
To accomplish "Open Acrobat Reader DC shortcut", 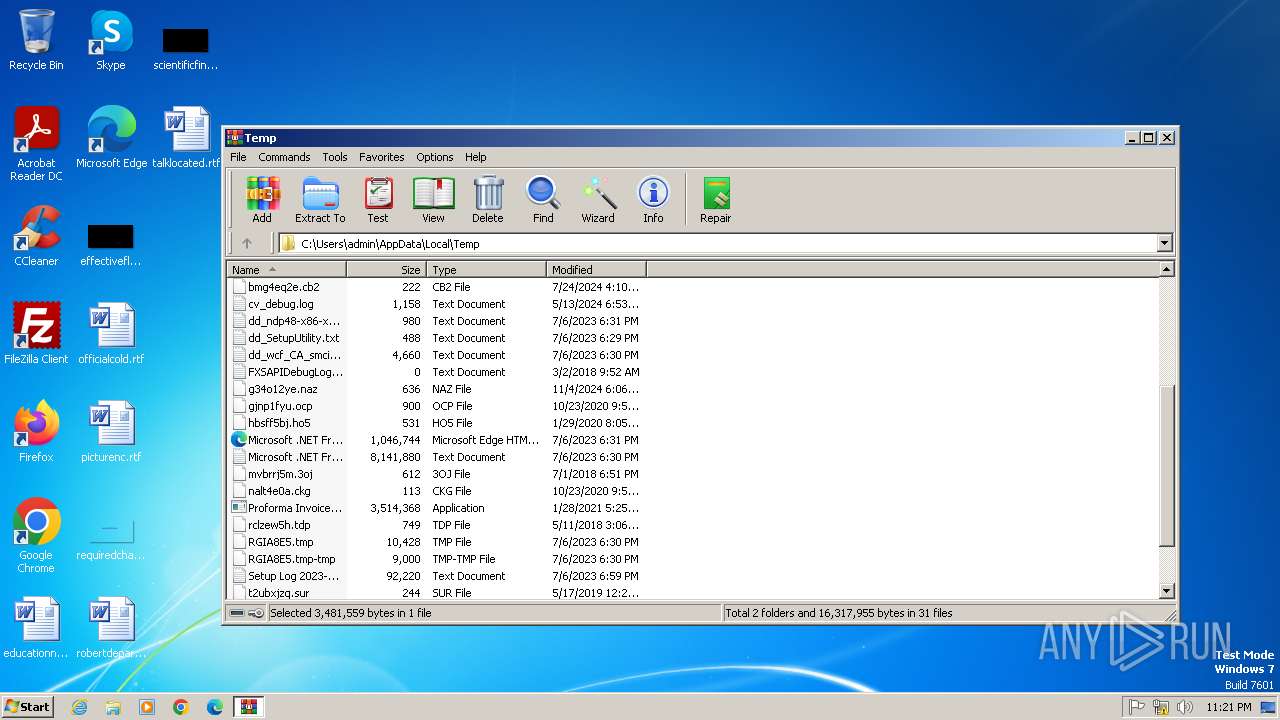I will 36,144.
